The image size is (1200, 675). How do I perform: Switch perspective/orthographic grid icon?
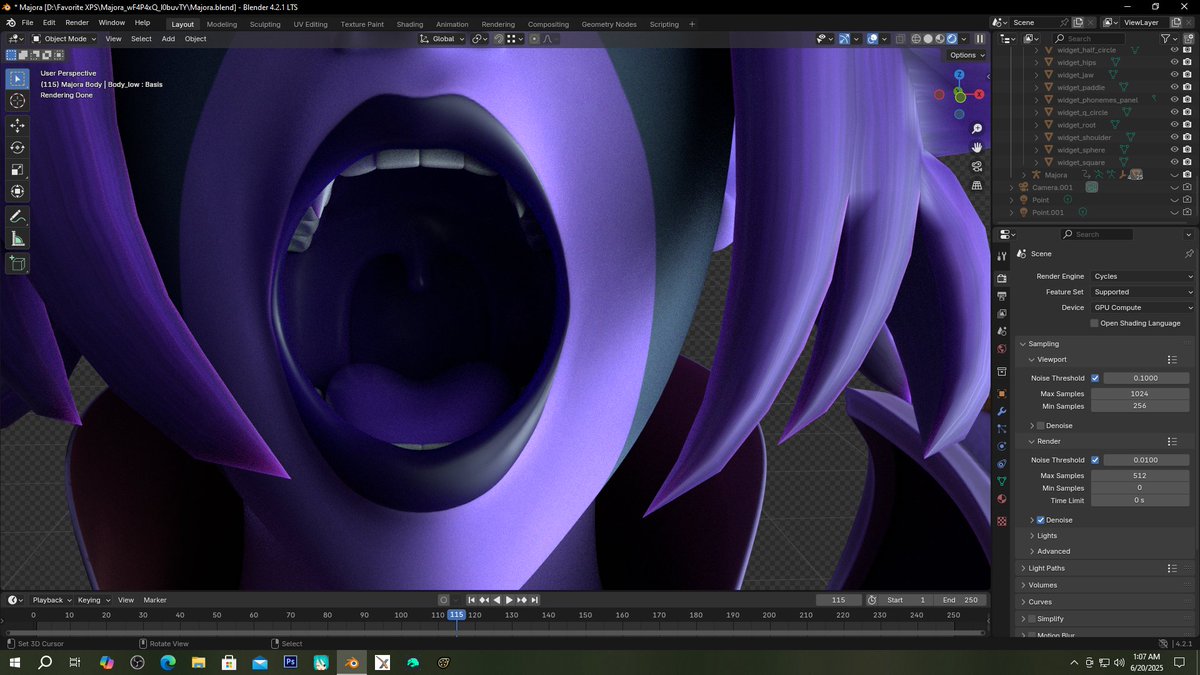pos(977,185)
